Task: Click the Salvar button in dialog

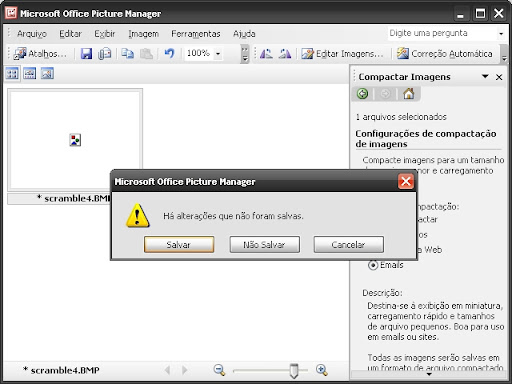Action: (x=179, y=245)
